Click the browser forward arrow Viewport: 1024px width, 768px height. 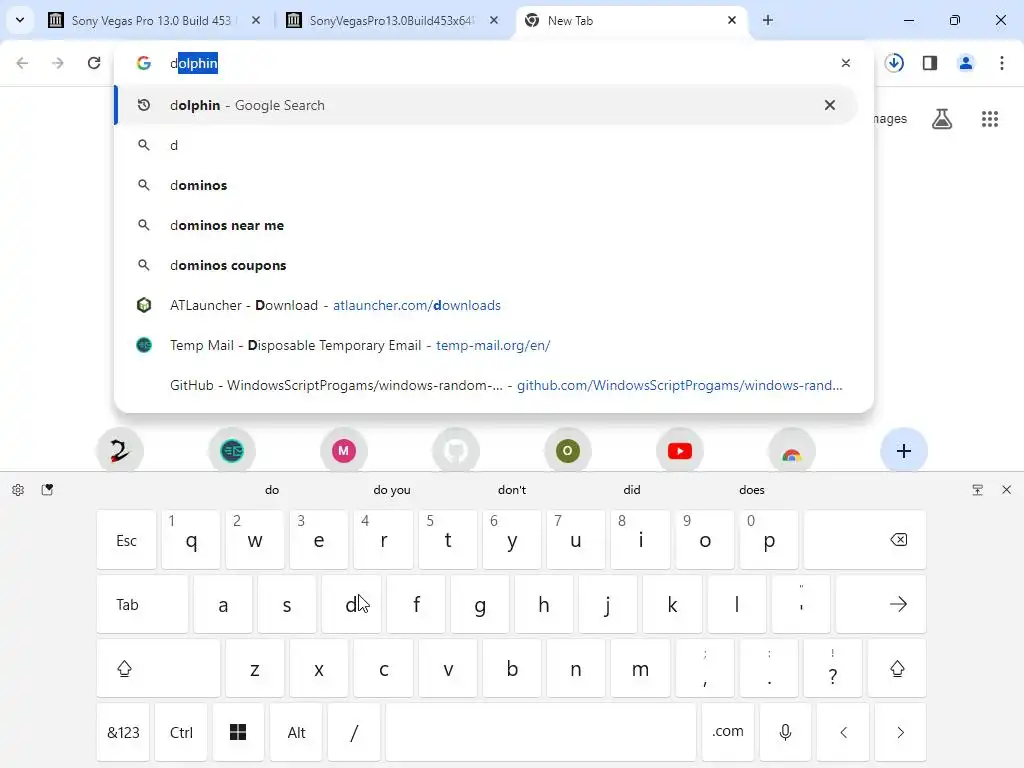(58, 63)
